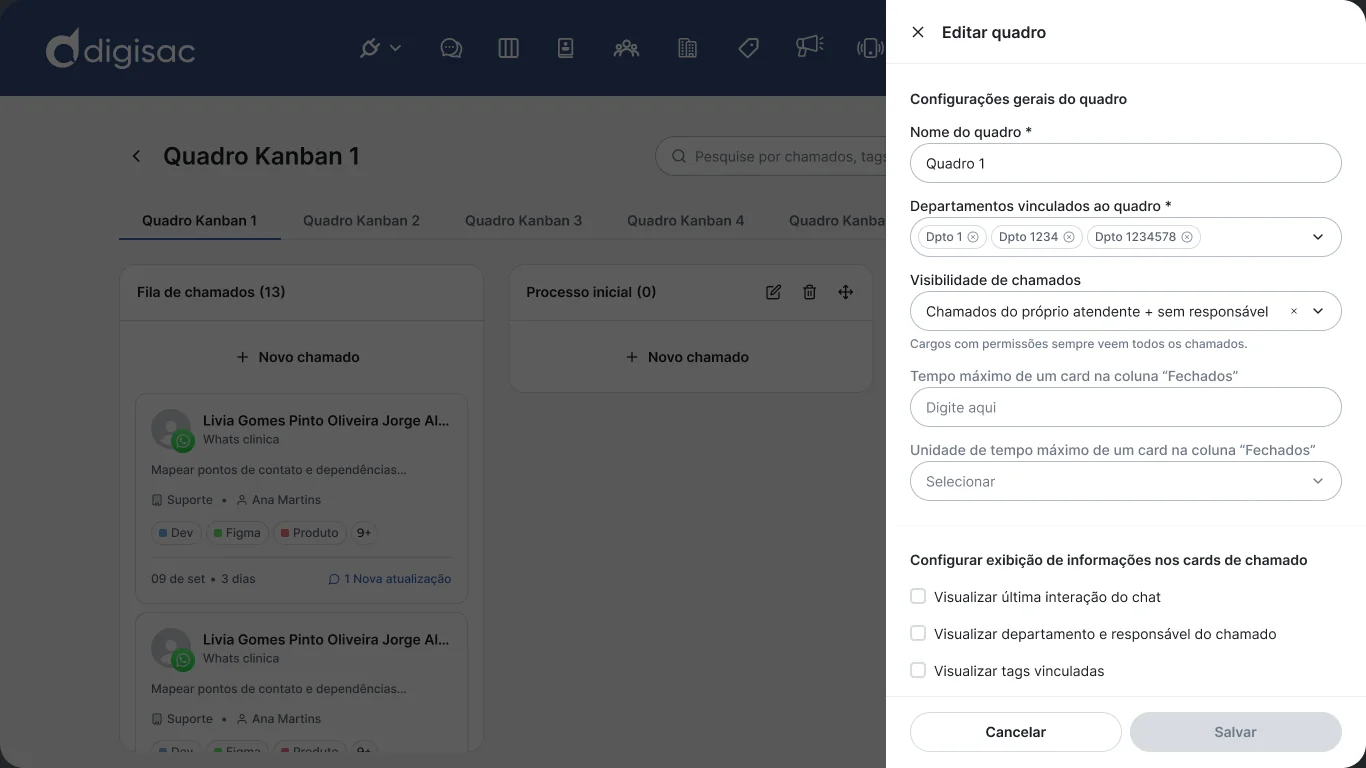Open the chat conversations icon

tap(451, 48)
